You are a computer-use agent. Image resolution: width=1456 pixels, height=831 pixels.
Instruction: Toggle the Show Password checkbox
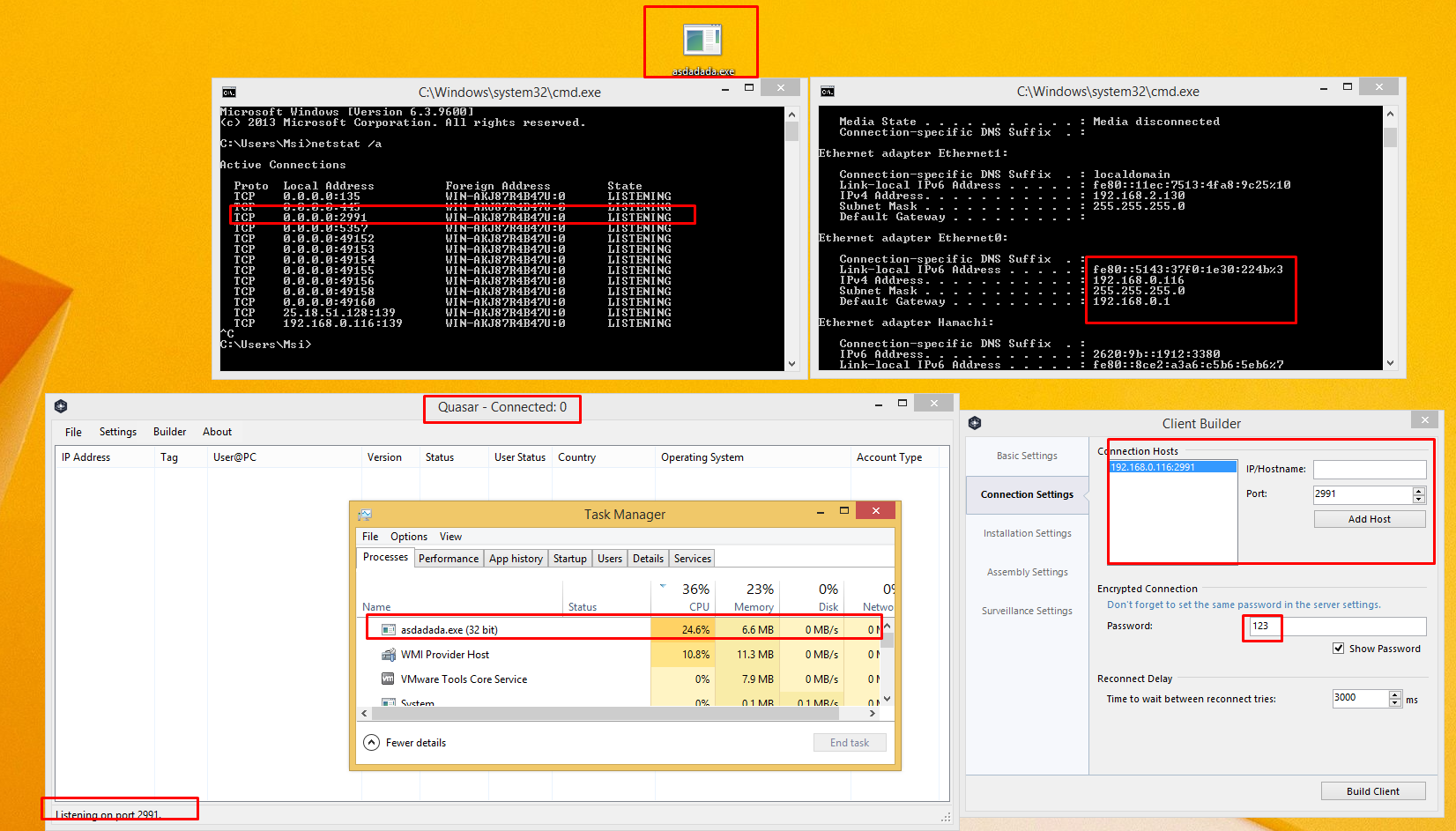[x=1340, y=649]
